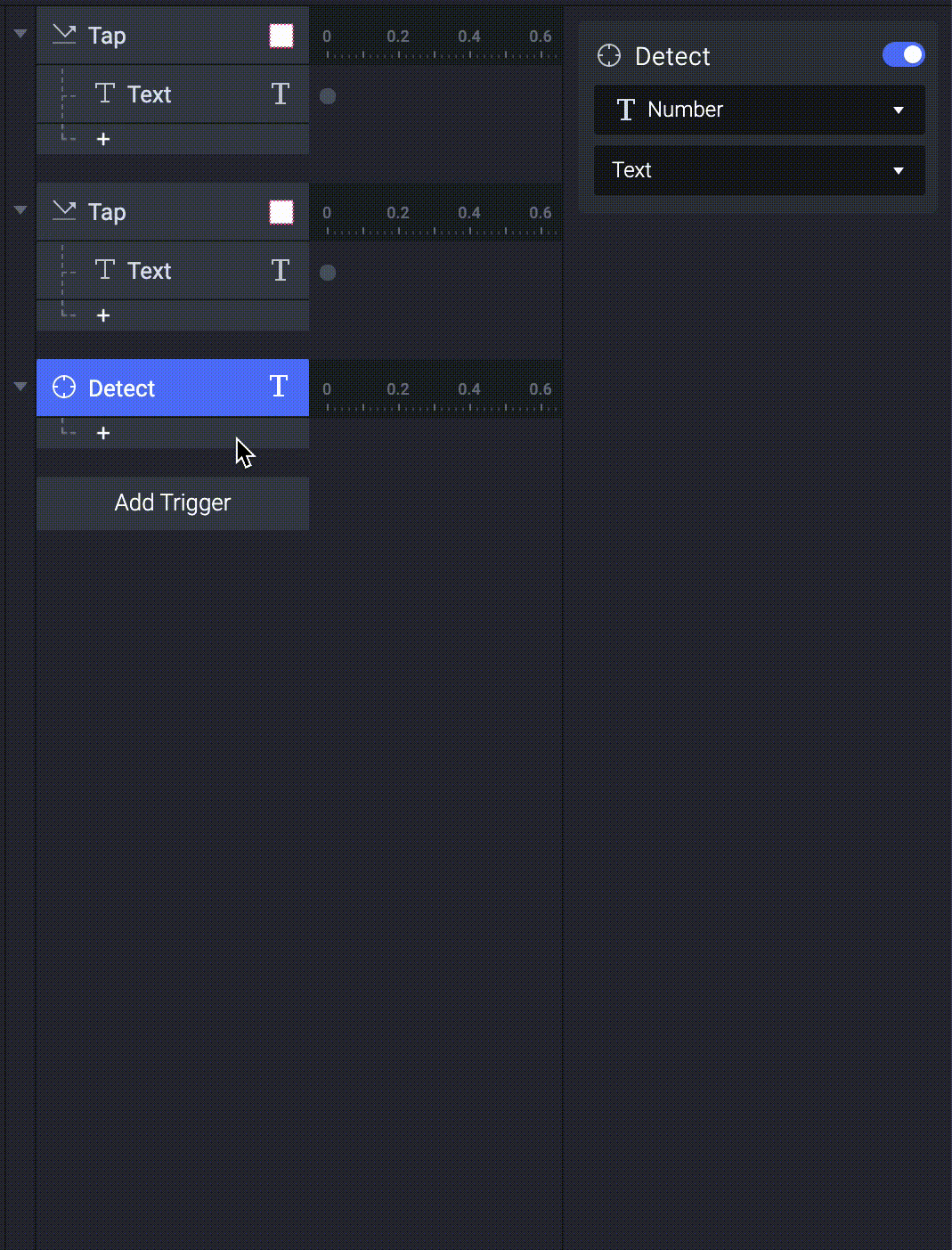
Task: Click the first Text timeline keyframe dot
Action: tap(328, 96)
